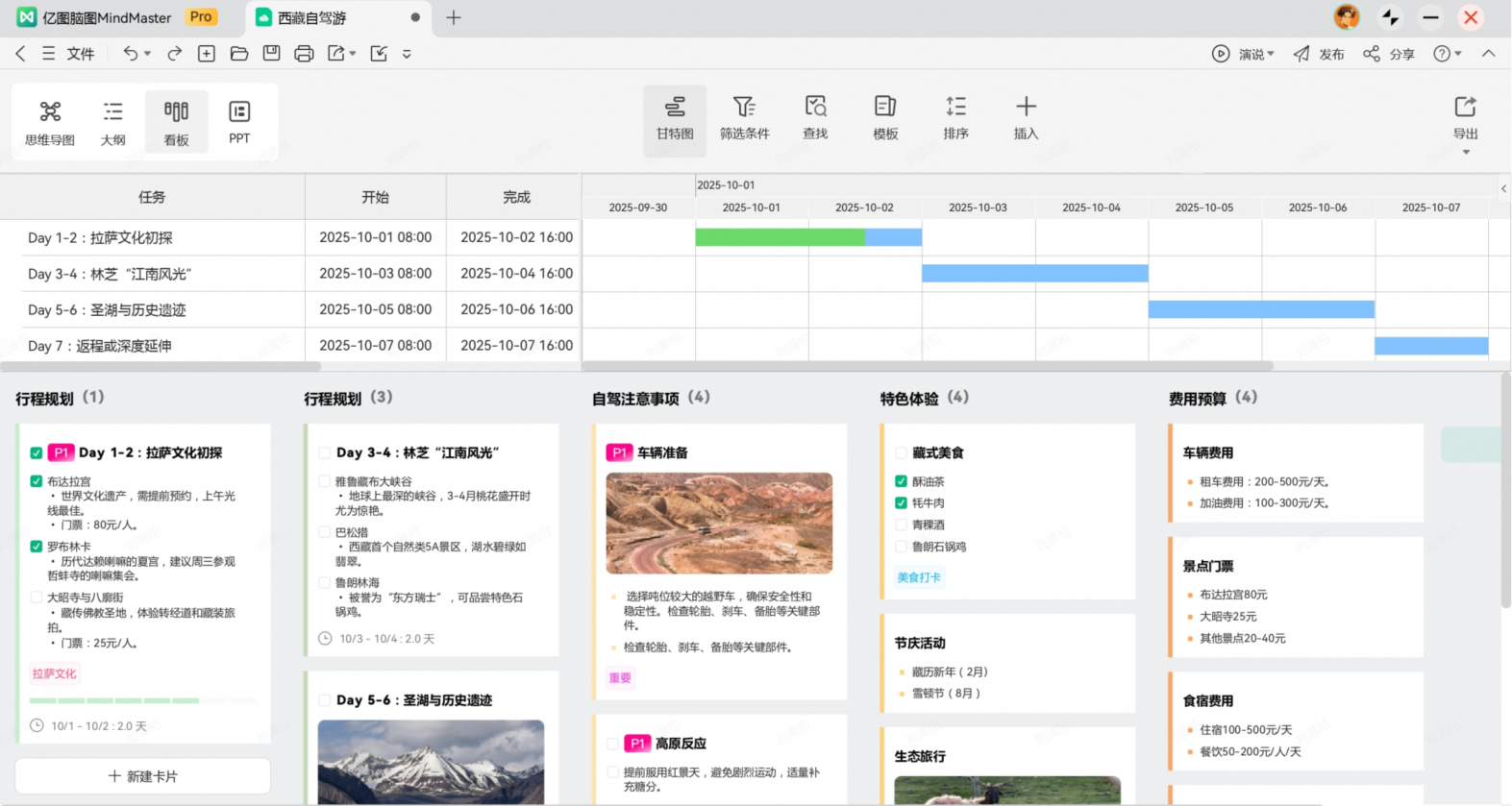Open 筛选条件 filter options
1512x806 pixels.
click(745, 119)
